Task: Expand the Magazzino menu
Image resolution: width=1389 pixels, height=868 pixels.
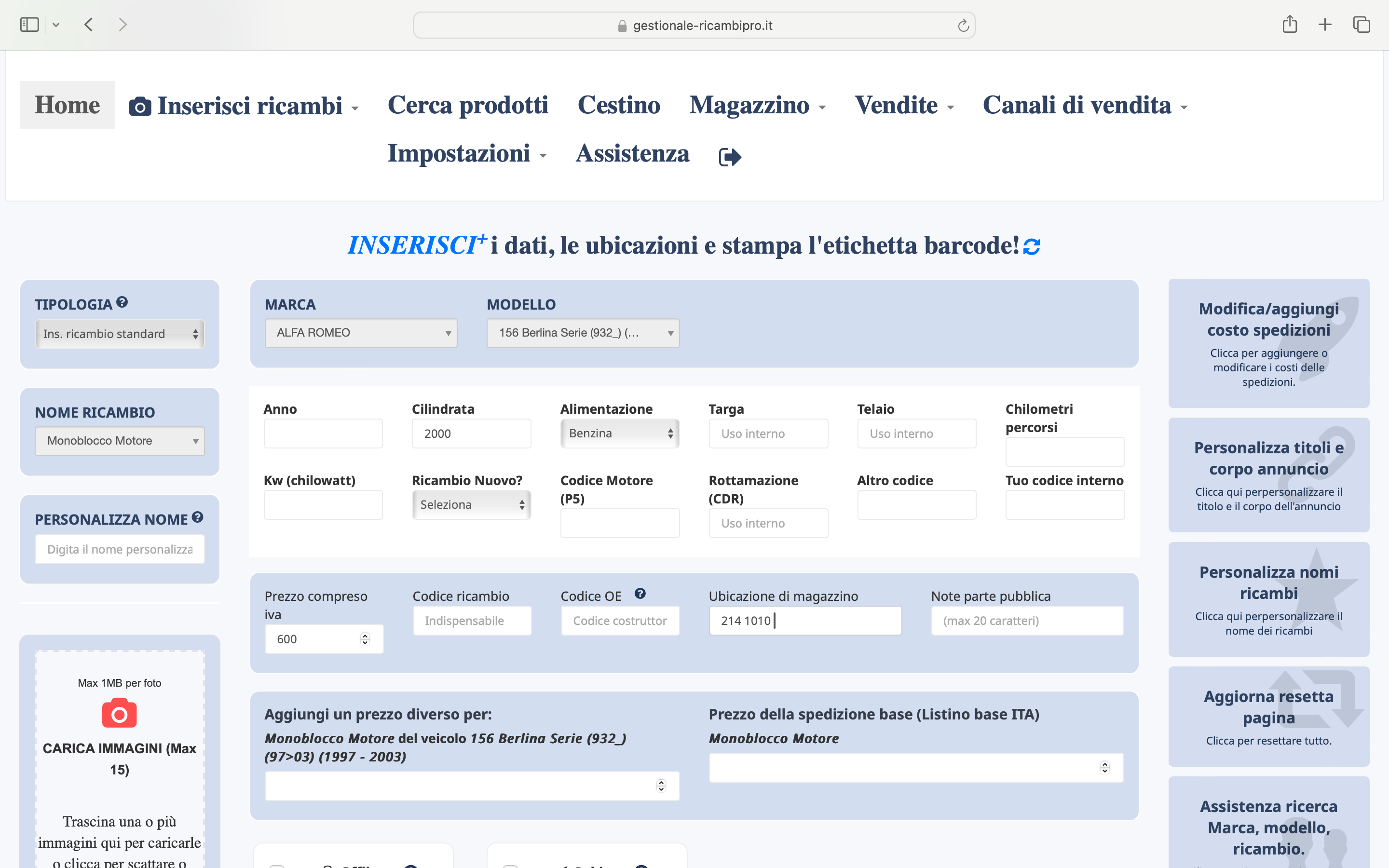Action: pyautogui.click(x=757, y=105)
